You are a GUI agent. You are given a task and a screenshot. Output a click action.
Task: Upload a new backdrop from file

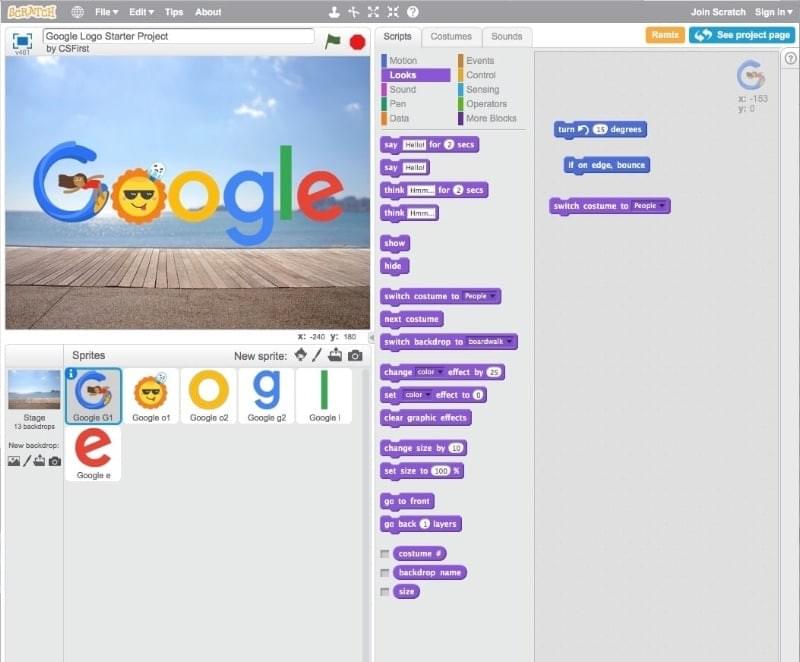point(39,461)
